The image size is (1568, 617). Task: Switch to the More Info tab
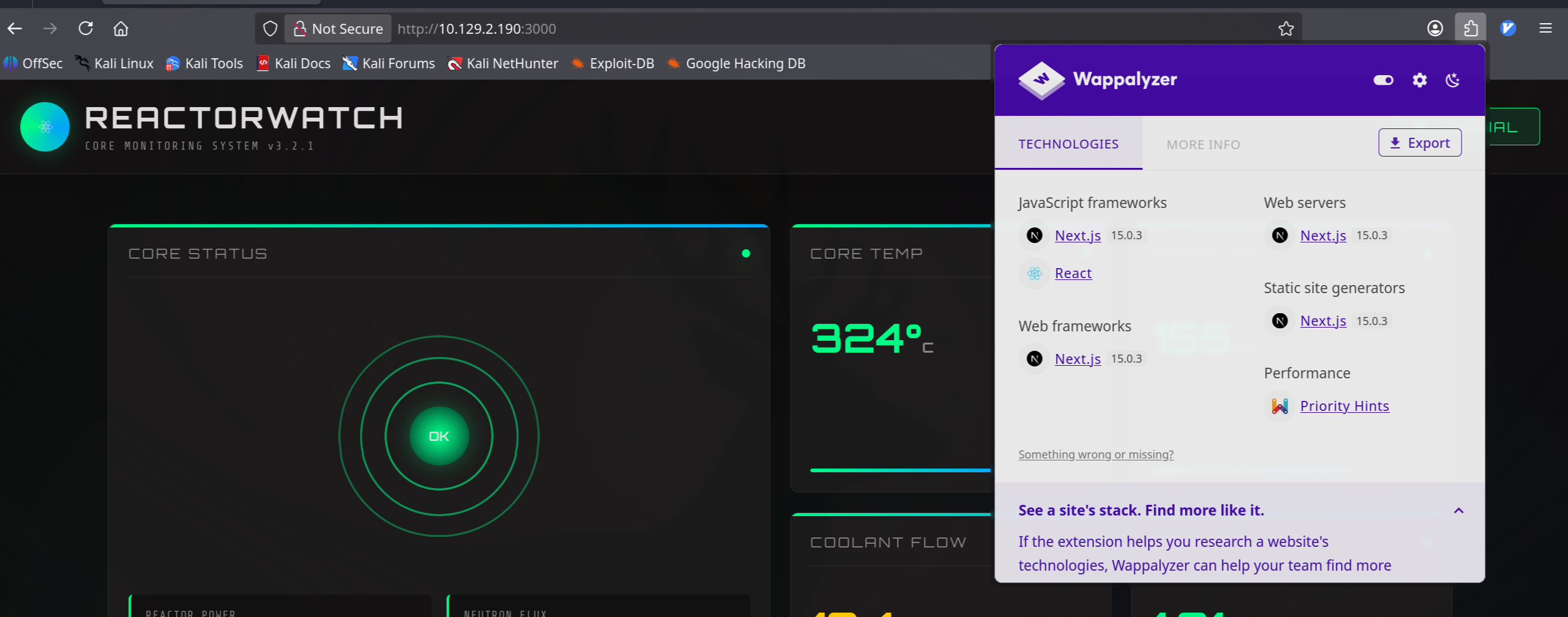(x=1203, y=145)
